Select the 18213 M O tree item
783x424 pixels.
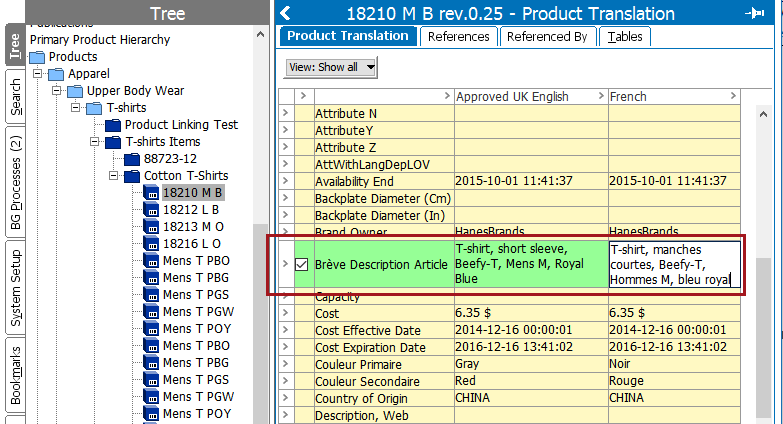[x=192, y=227]
